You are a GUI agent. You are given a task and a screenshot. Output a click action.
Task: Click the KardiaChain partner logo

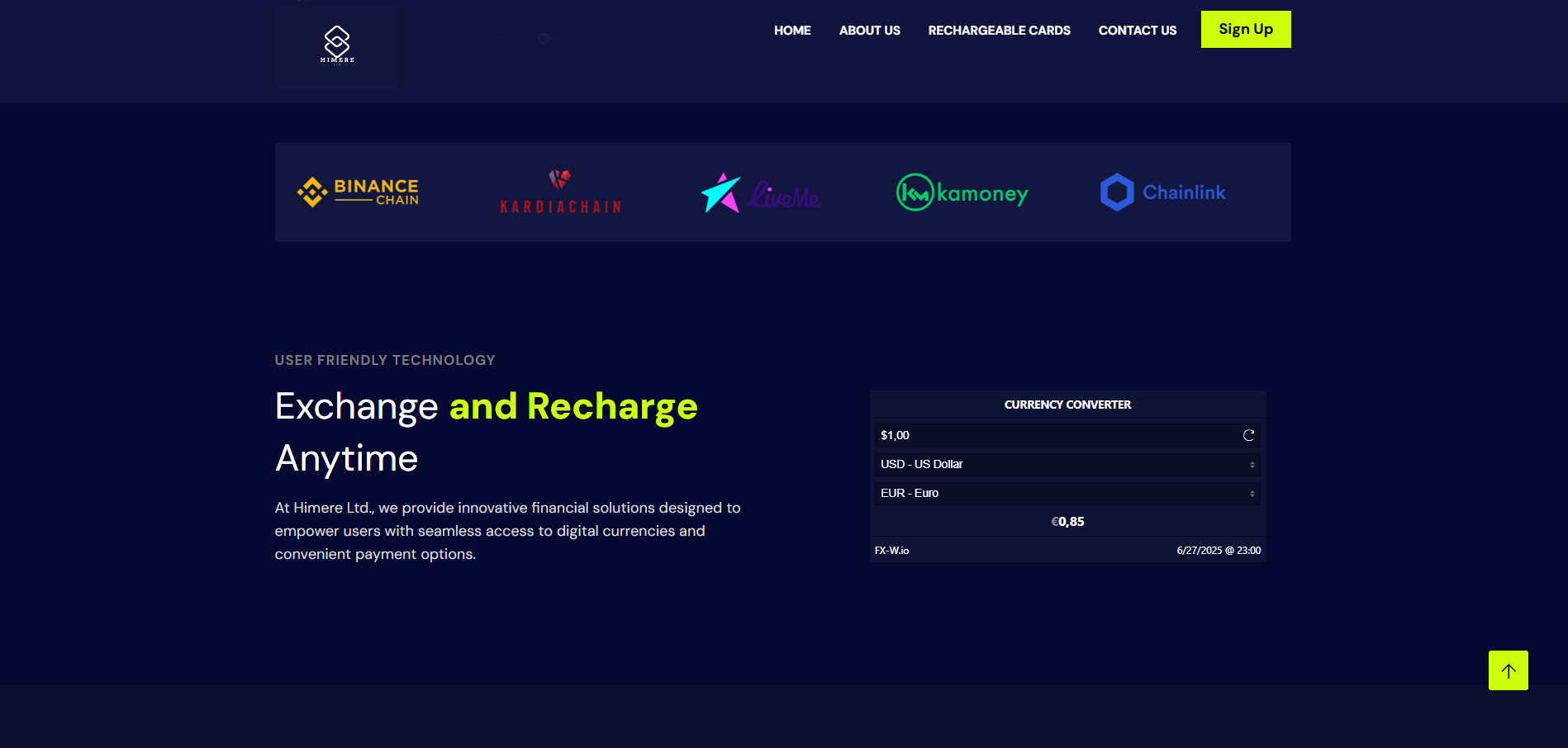click(560, 192)
